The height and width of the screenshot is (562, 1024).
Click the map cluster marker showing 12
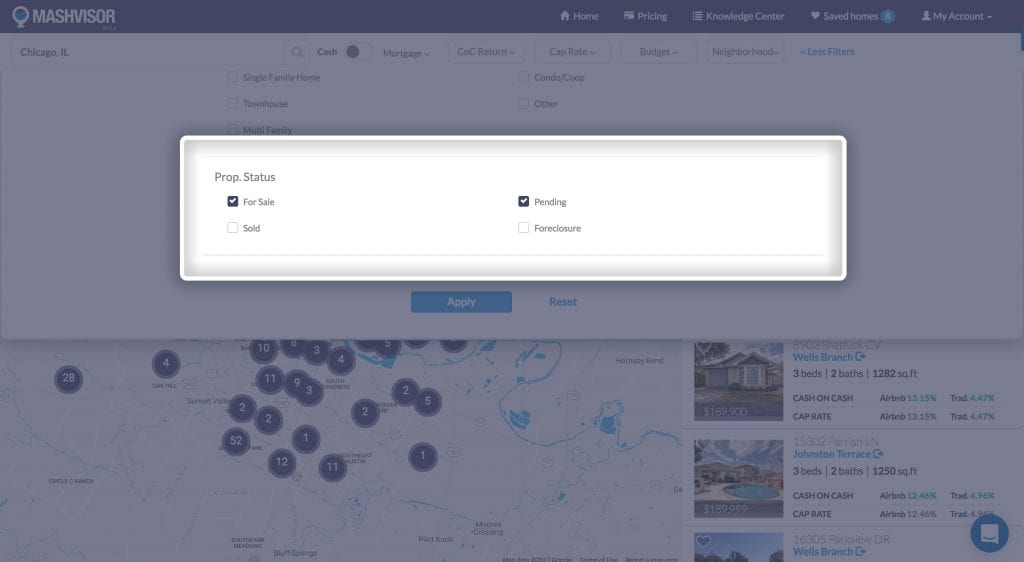pyautogui.click(x=282, y=462)
